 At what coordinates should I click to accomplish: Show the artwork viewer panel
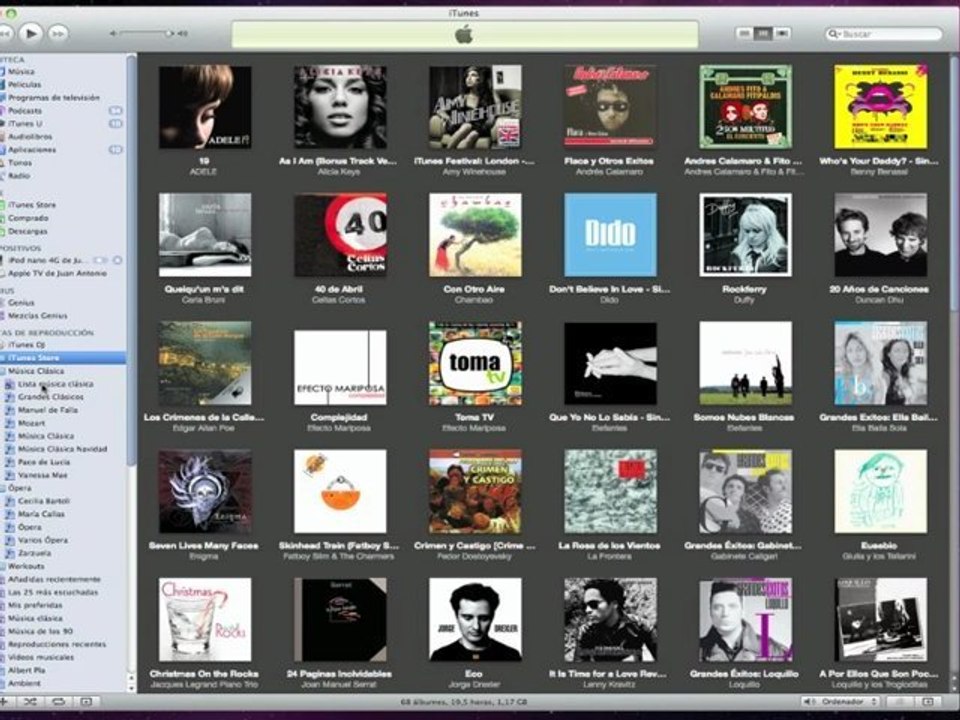[87, 702]
